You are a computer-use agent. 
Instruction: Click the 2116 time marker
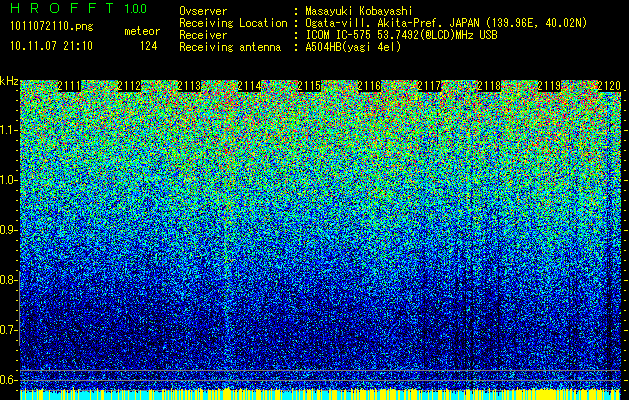coord(369,86)
